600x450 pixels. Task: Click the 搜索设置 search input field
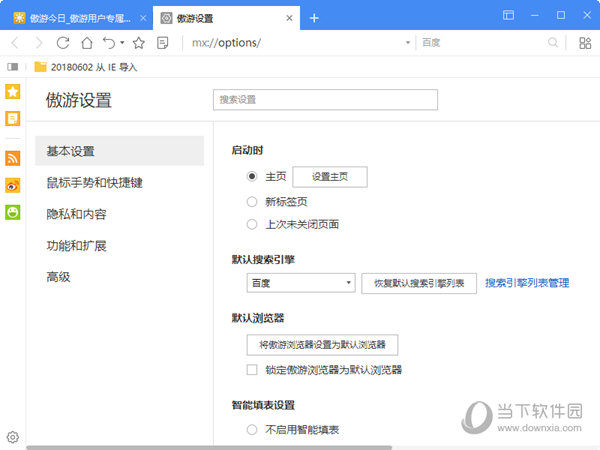click(325, 100)
